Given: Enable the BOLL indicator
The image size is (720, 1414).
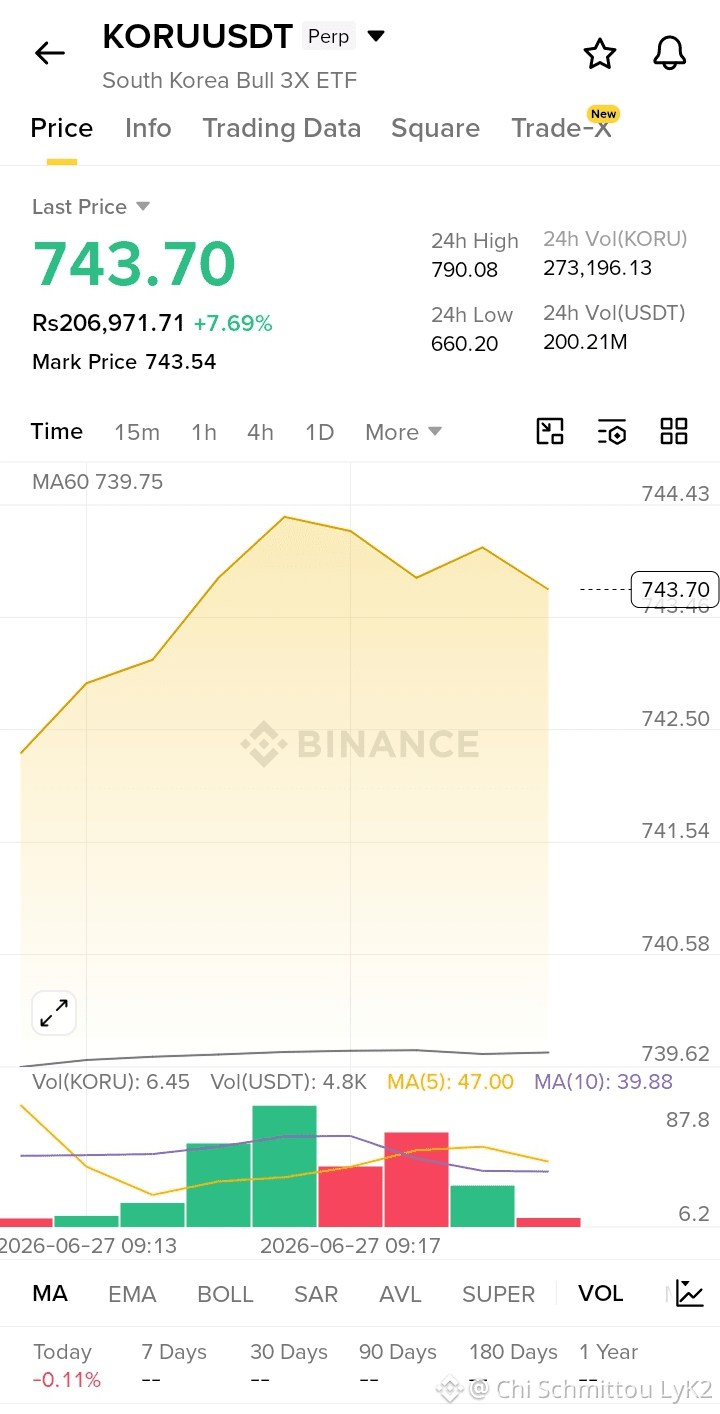Looking at the screenshot, I should 225,1294.
